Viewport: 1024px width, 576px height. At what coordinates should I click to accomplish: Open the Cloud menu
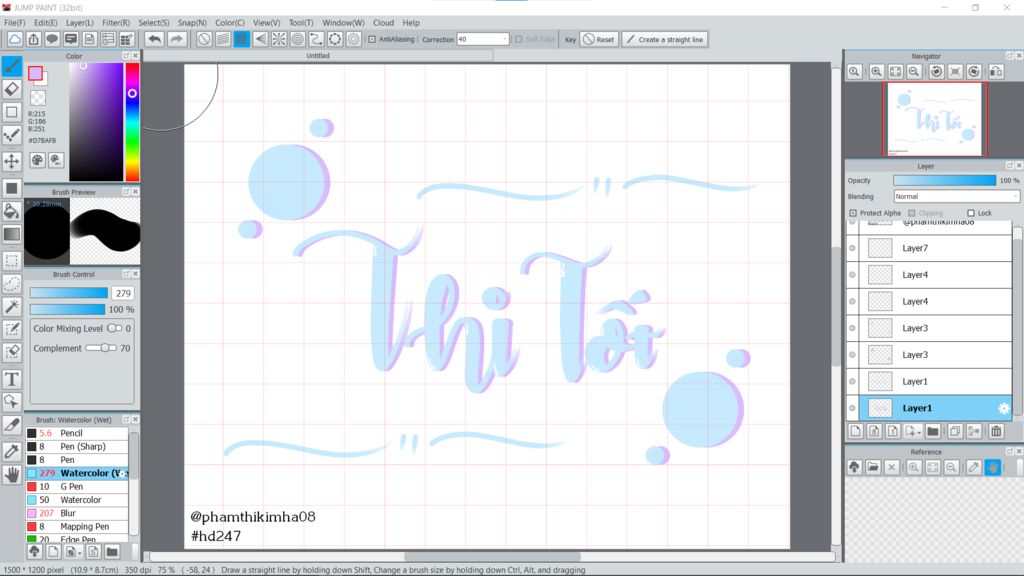click(x=383, y=22)
